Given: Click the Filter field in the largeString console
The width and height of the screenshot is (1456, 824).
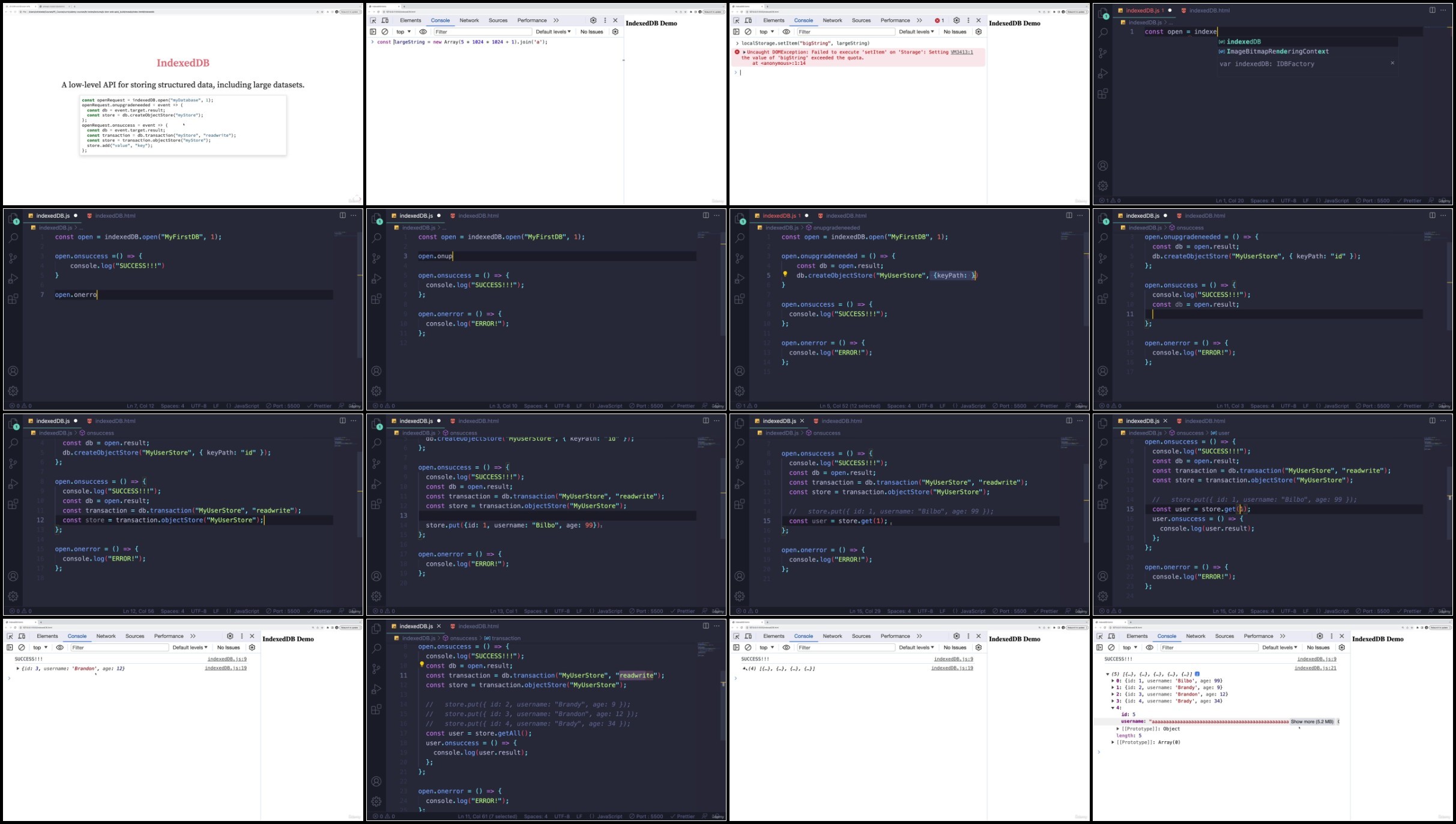Looking at the screenshot, I should pyautogui.click(x=482, y=32).
